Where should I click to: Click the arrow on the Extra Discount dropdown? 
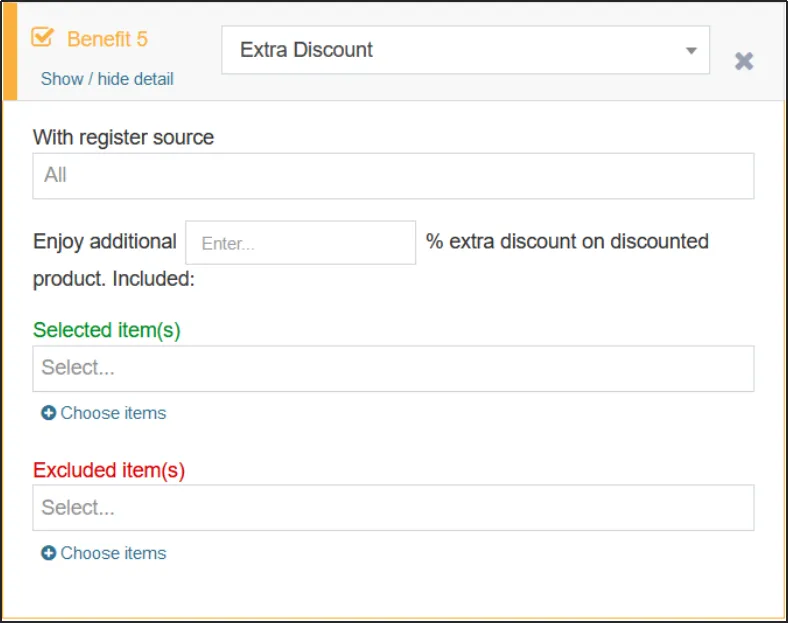[x=690, y=51]
